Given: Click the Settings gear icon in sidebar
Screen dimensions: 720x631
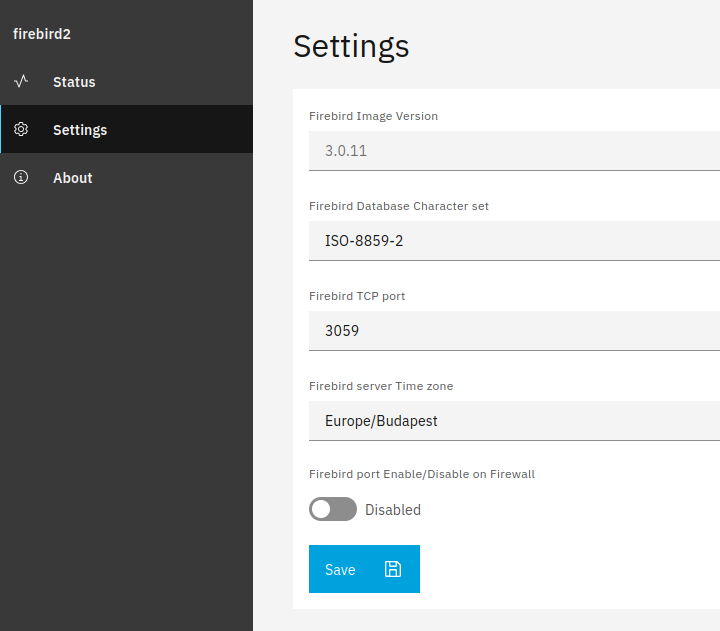Looking at the screenshot, I should (x=21, y=129).
